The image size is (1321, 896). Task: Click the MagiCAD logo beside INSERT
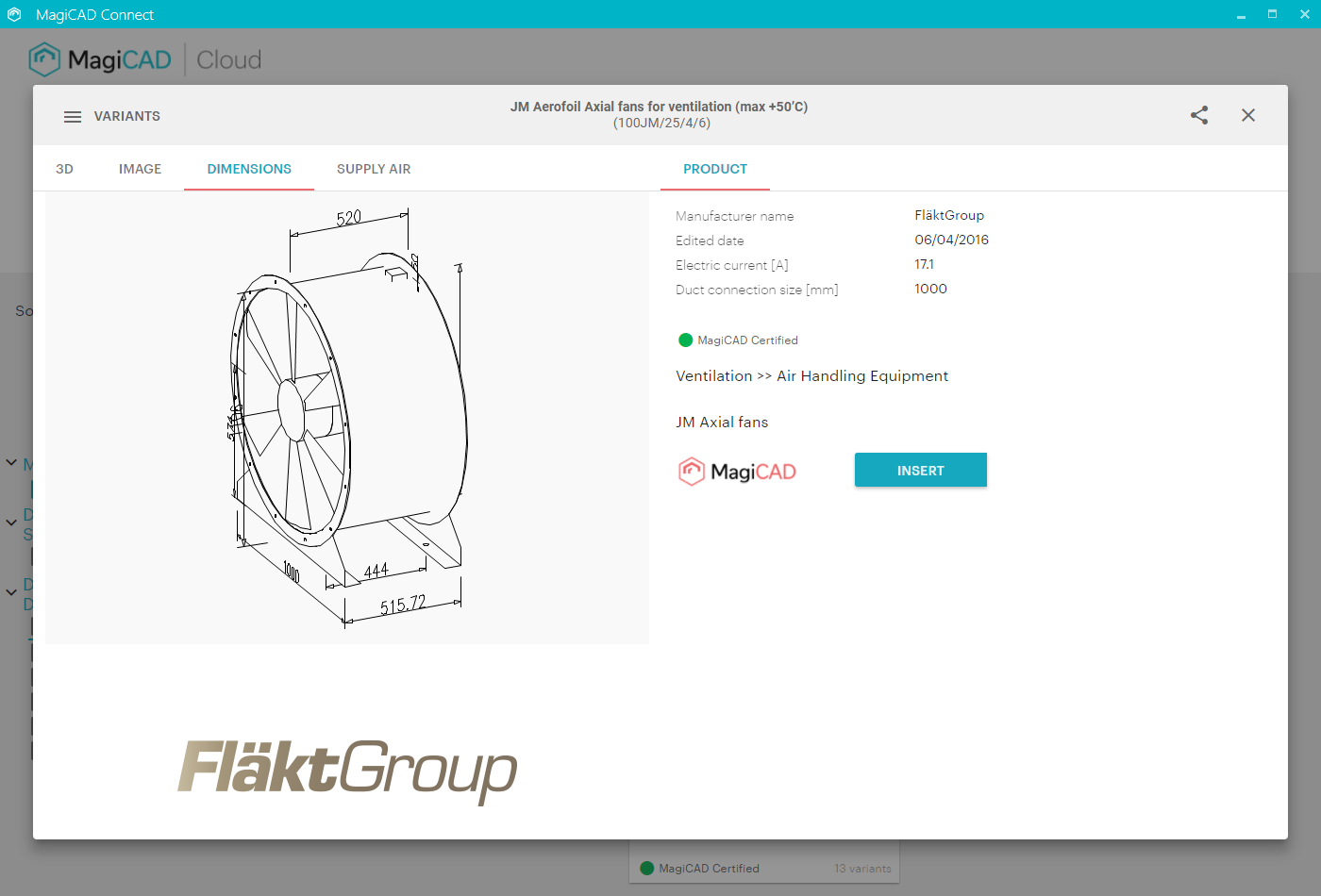[737, 471]
